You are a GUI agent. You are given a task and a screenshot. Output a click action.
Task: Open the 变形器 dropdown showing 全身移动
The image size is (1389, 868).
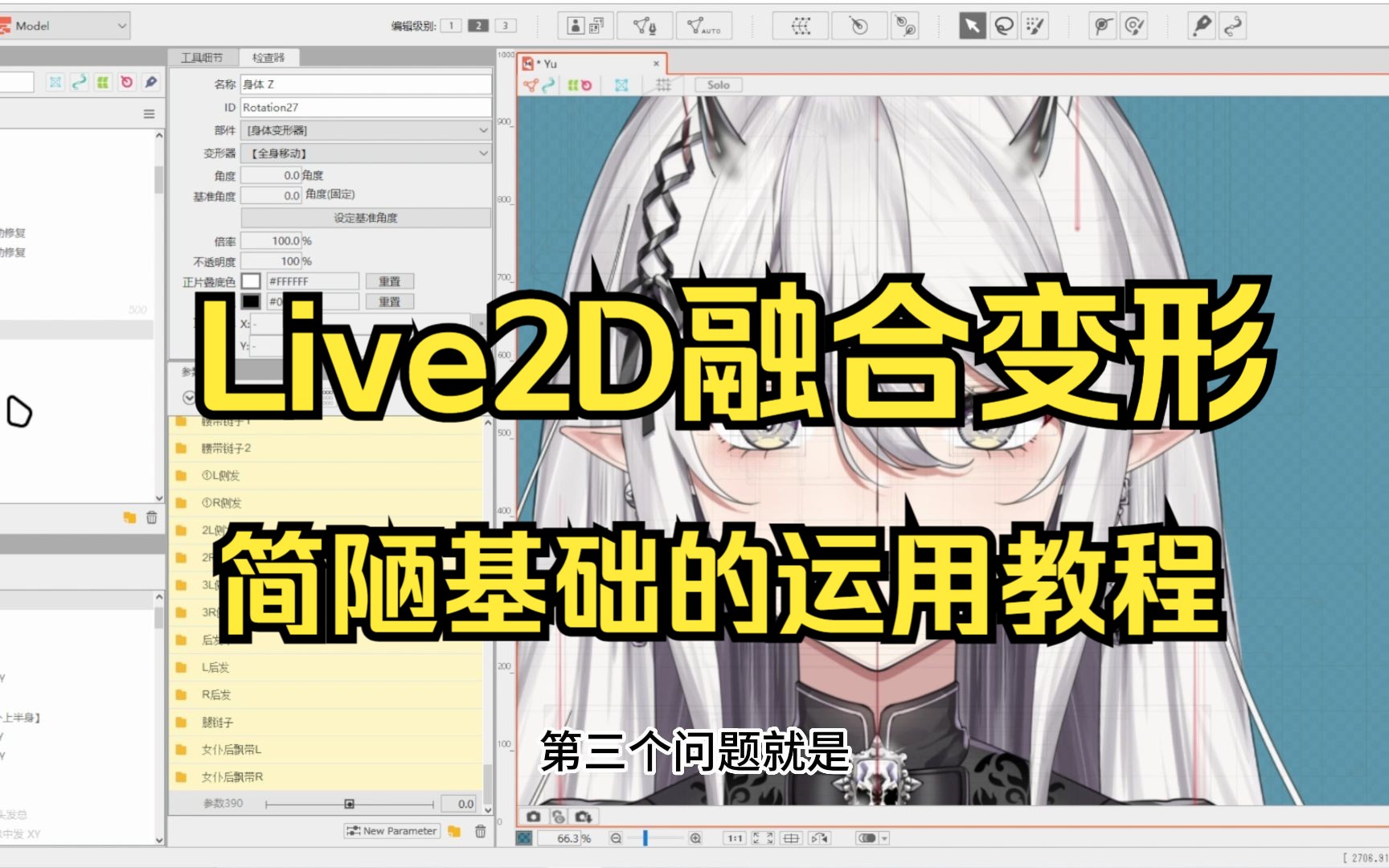(366, 154)
